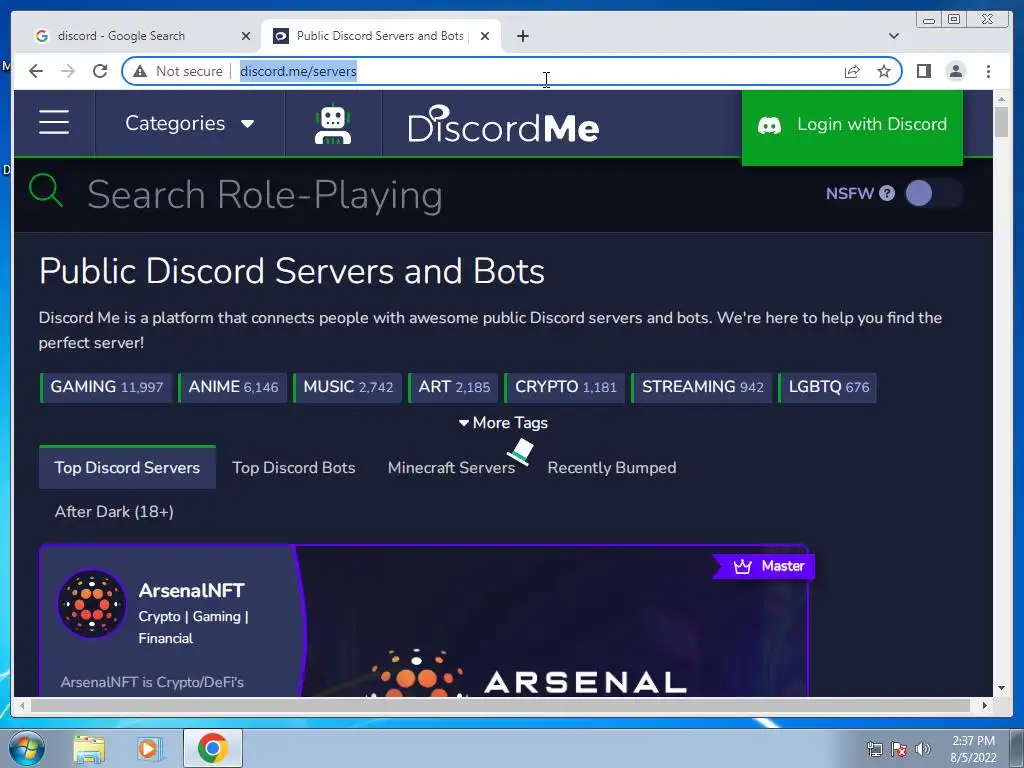
Task: Launch Windows Media Player from taskbar
Action: (x=149, y=748)
